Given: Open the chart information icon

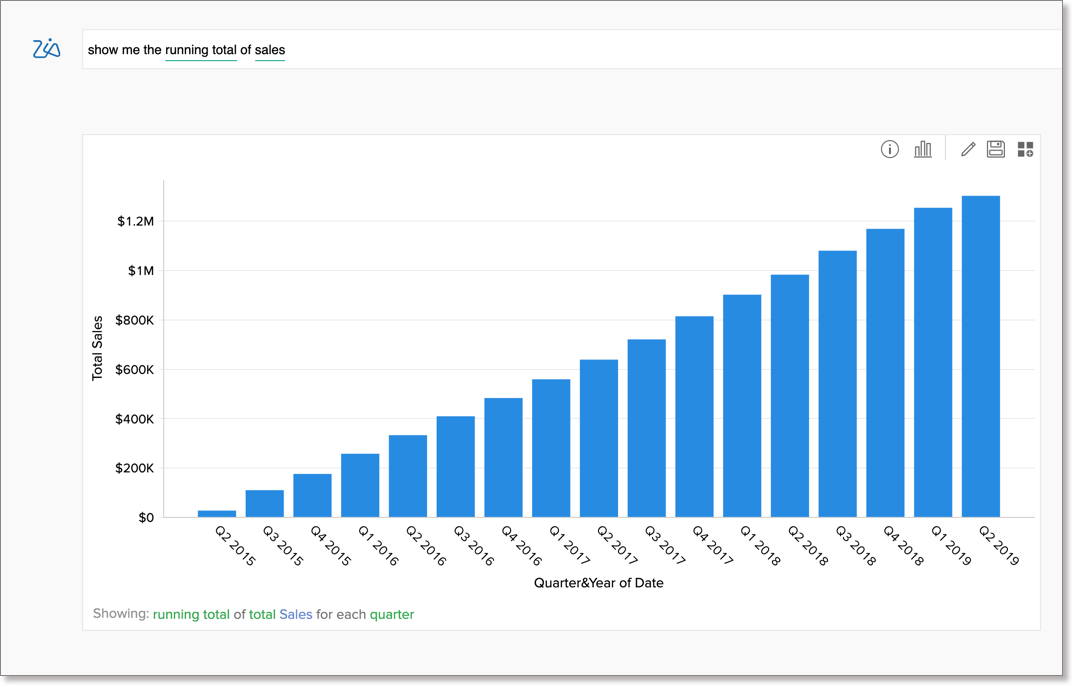Looking at the screenshot, I should (889, 148).
